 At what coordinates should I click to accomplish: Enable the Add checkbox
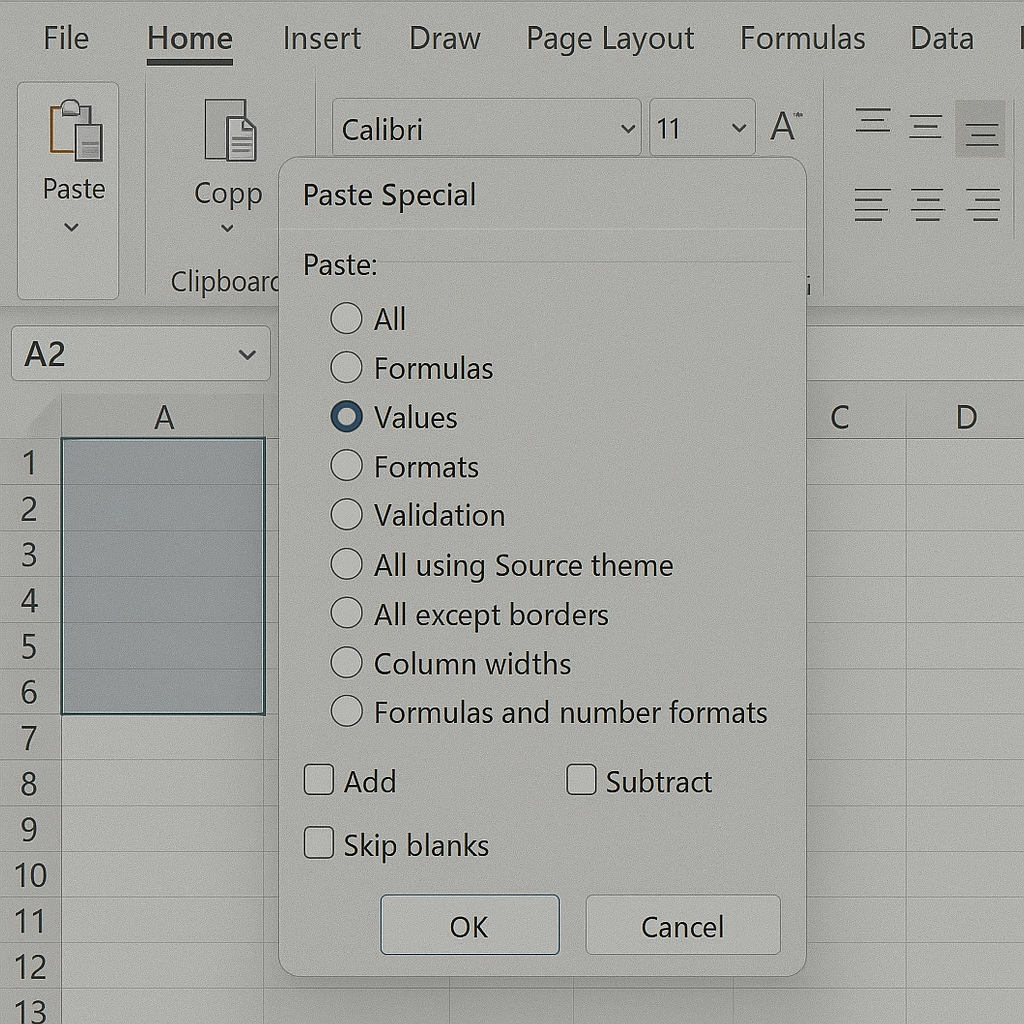point(319,780)
